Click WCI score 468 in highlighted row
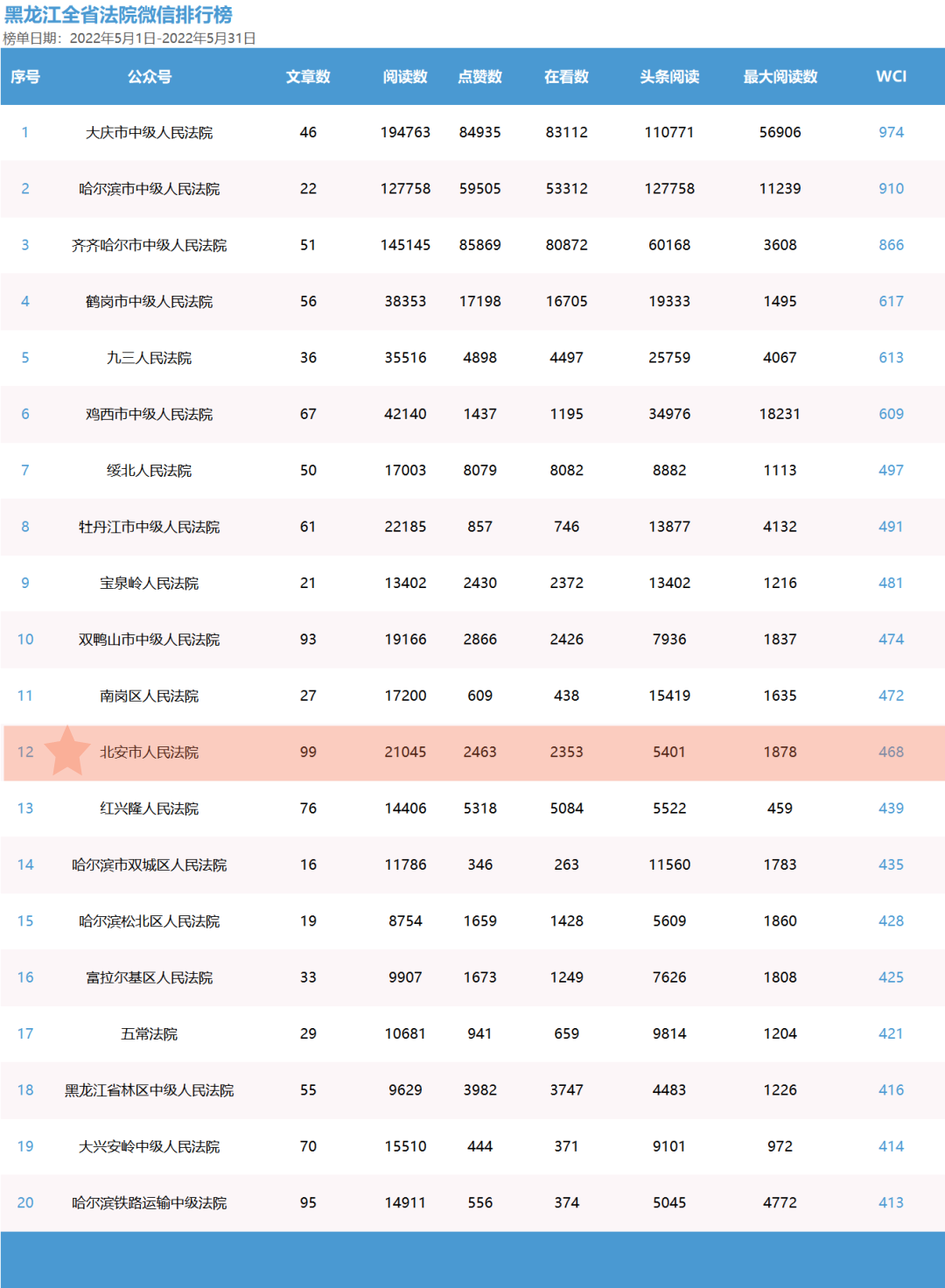 pyautogui.click(x=891, y=752)
